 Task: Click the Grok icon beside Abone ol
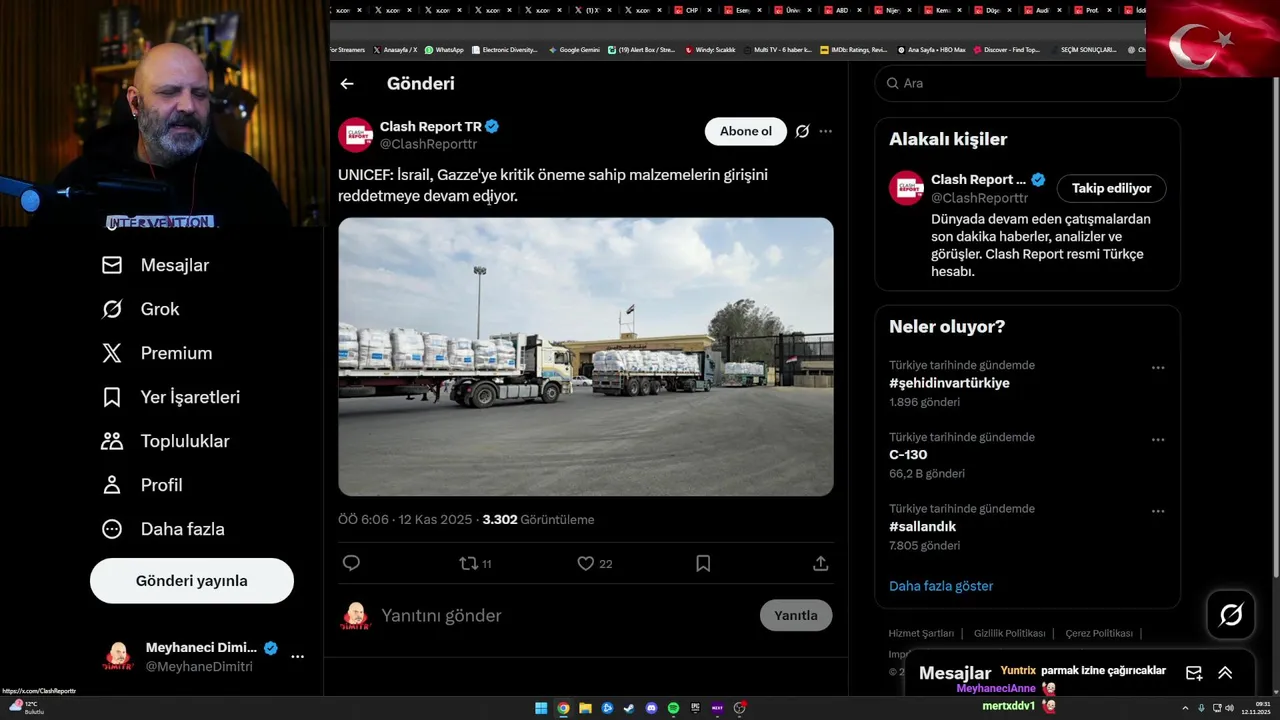pos(802,131)
